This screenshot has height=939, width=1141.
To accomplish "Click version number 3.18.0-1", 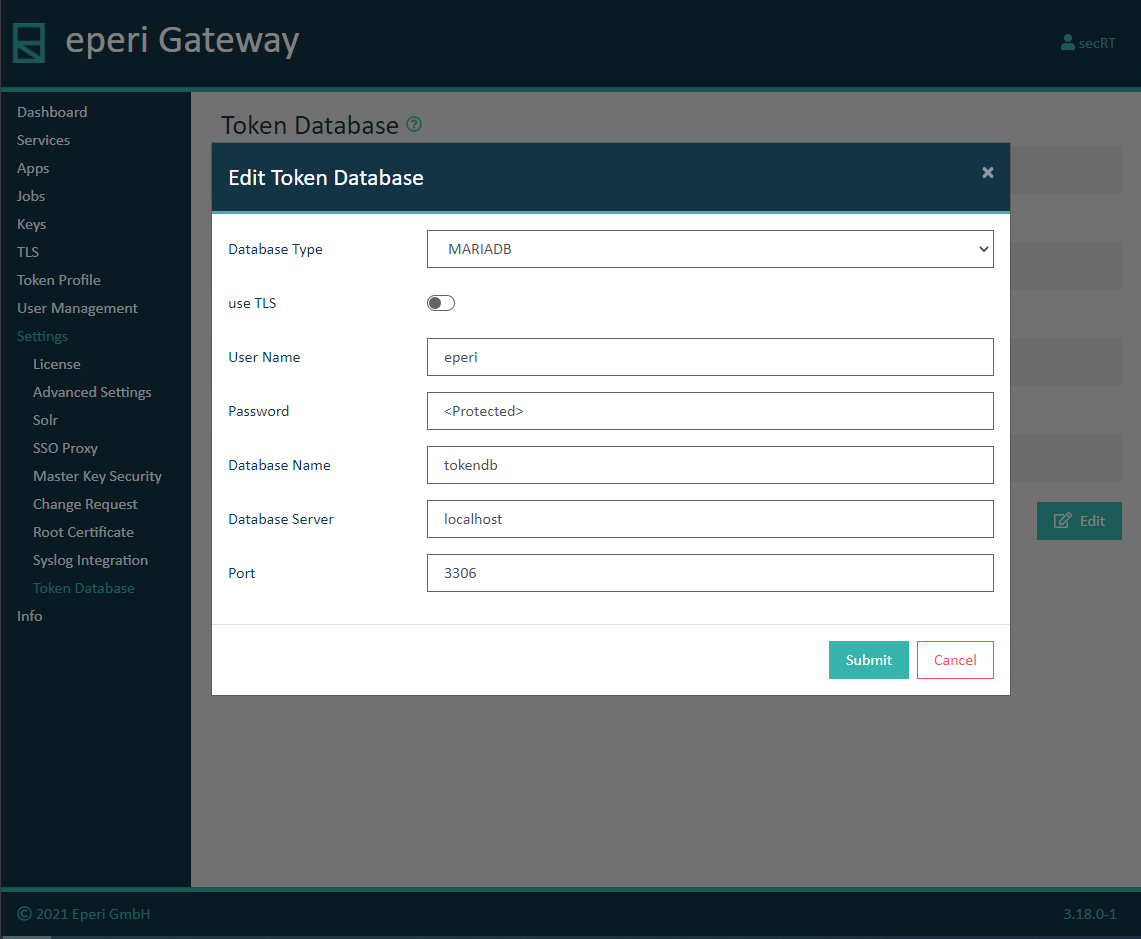I will [1089, 914].
